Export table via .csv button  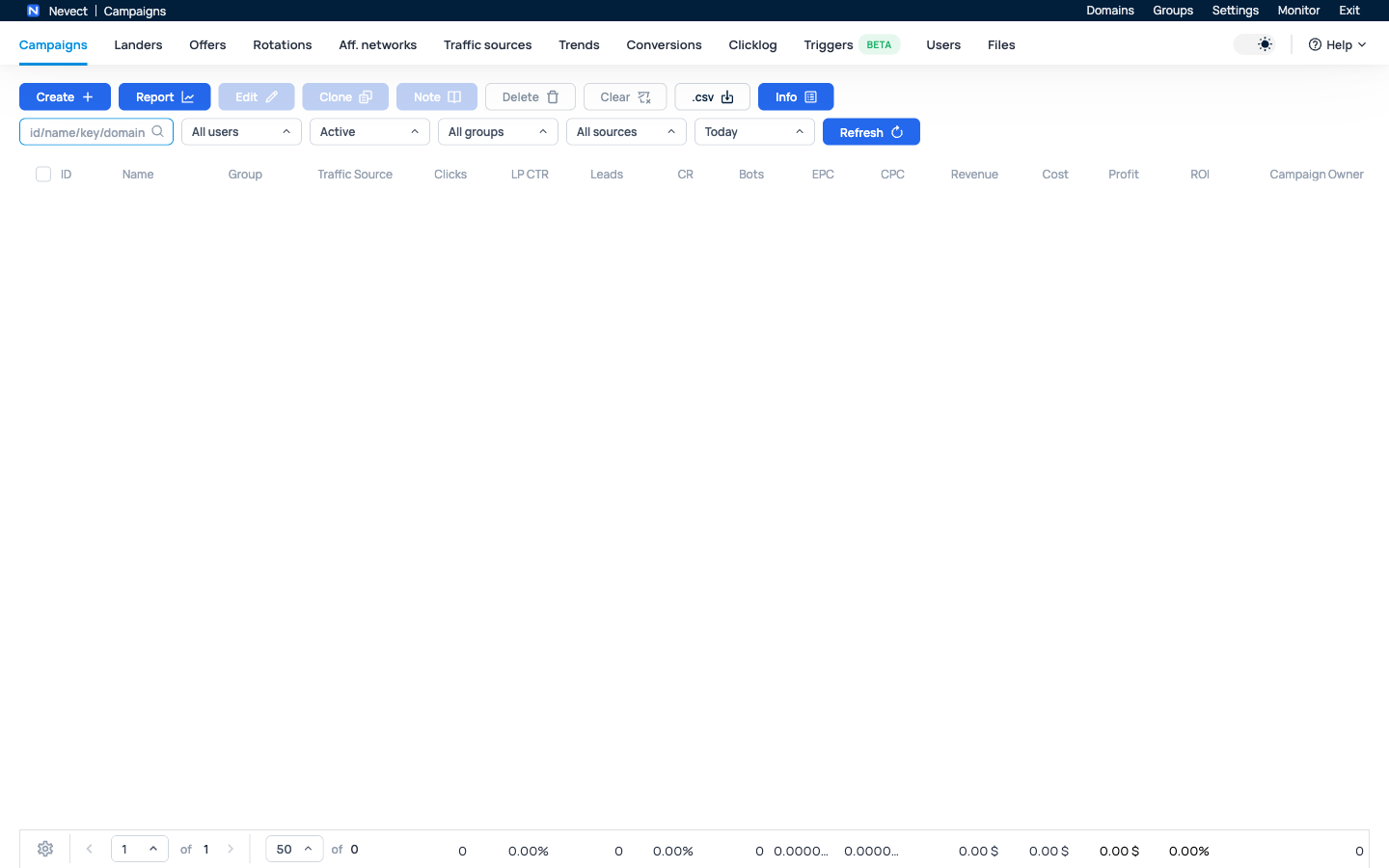pyautogui.click(x=713, y=96)
